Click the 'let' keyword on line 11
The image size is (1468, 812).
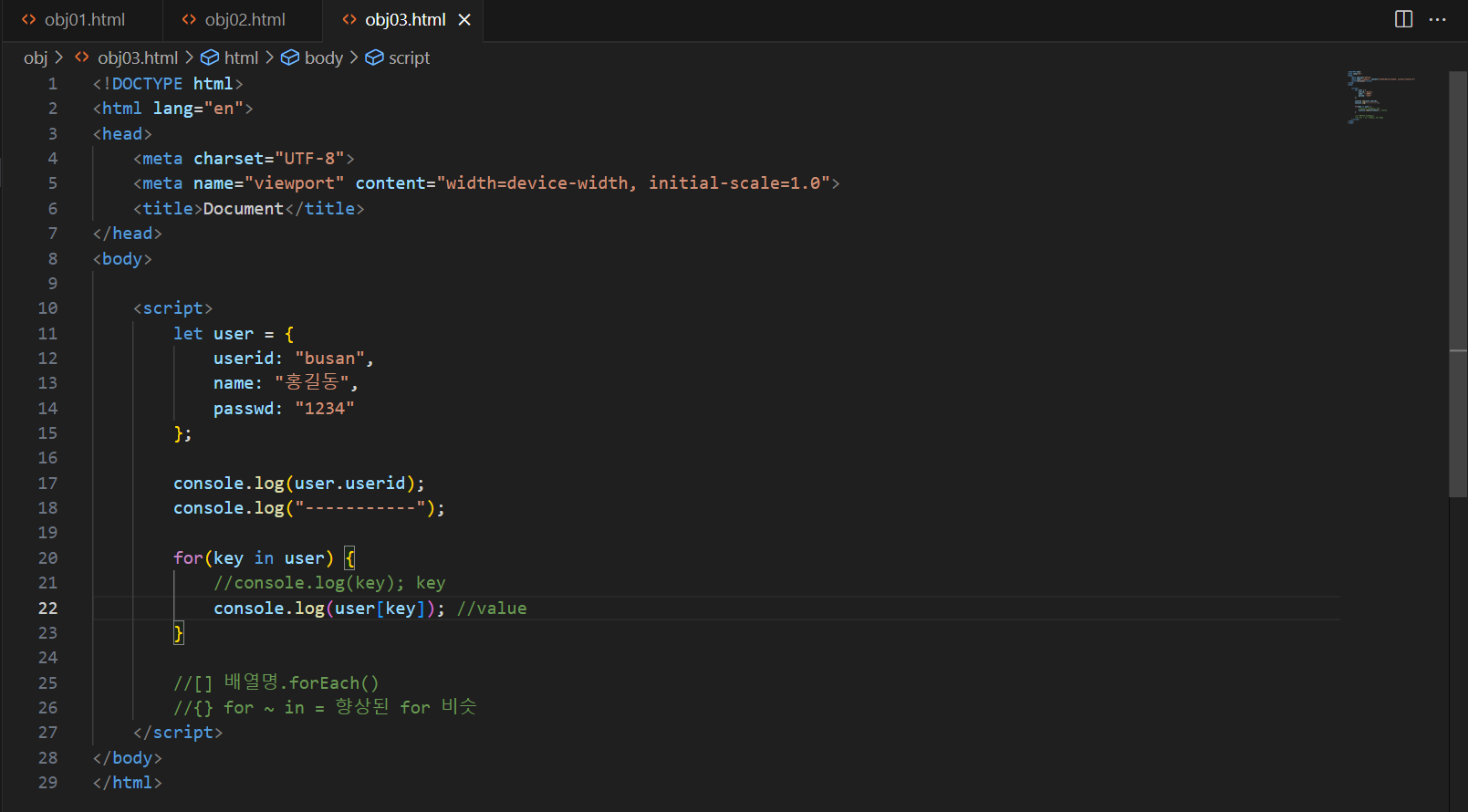pos(188,334)
